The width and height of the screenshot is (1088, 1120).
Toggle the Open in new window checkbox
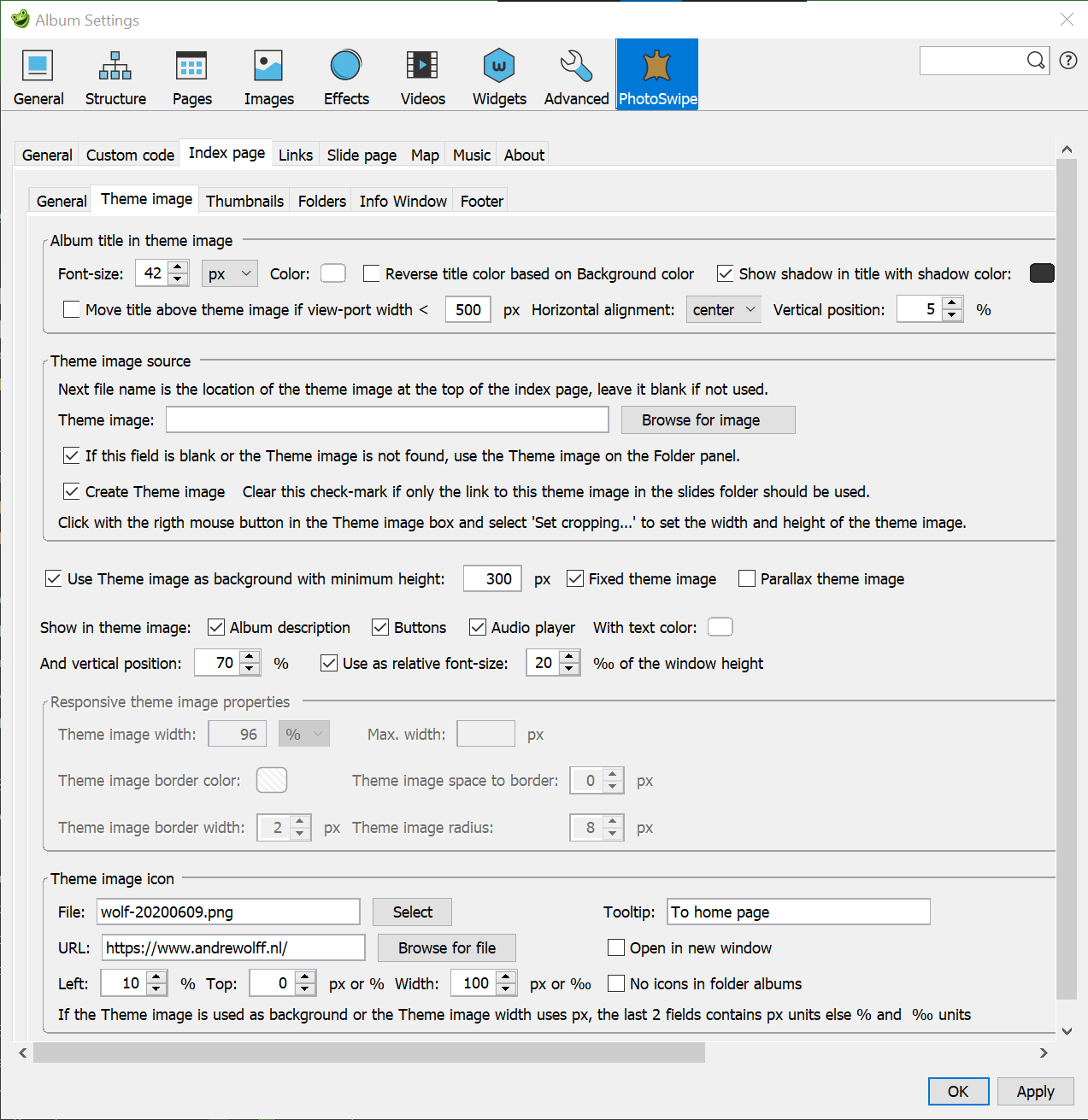click(x=616, y=948)
